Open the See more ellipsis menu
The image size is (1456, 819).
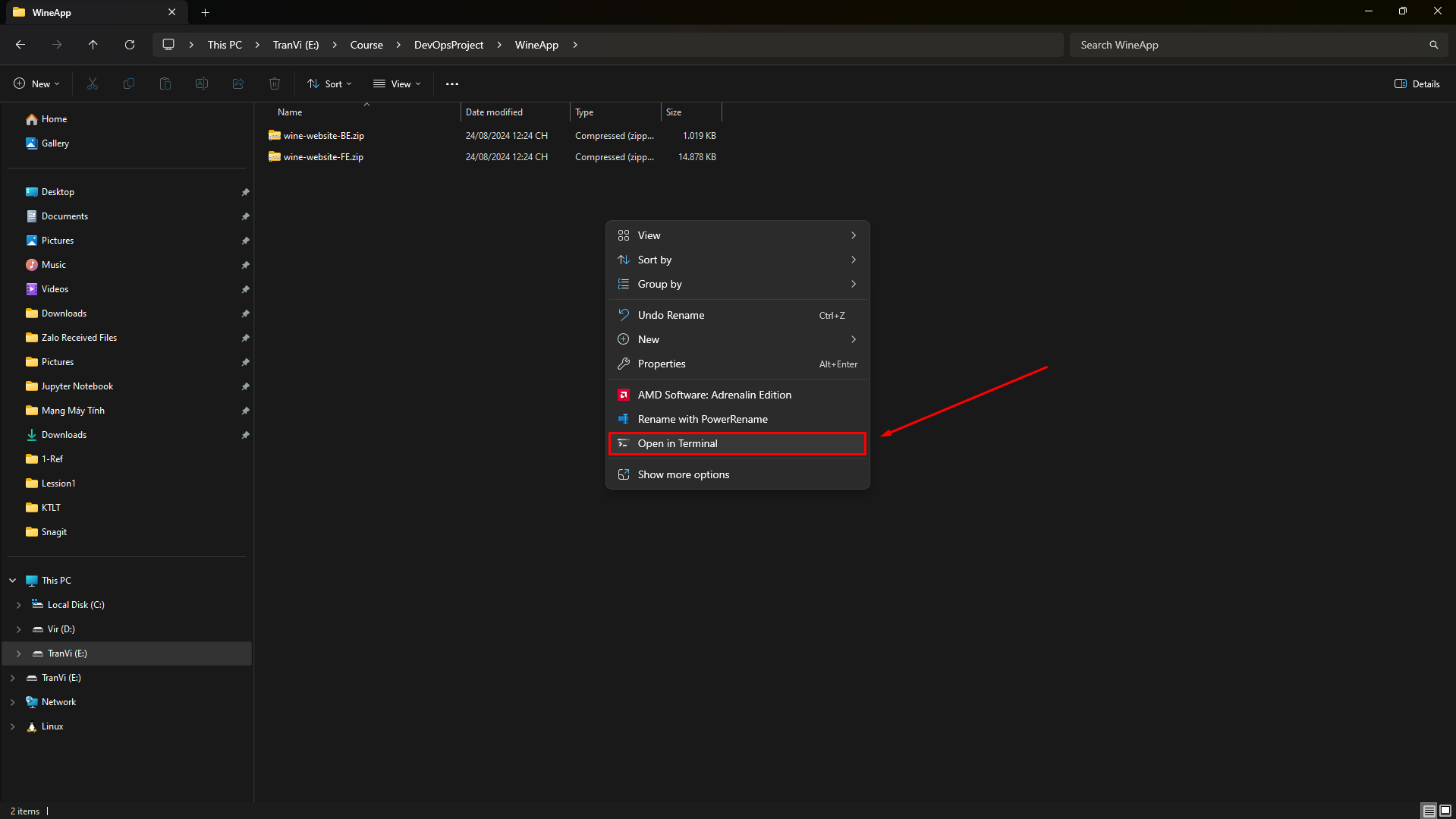pos(452,83)
